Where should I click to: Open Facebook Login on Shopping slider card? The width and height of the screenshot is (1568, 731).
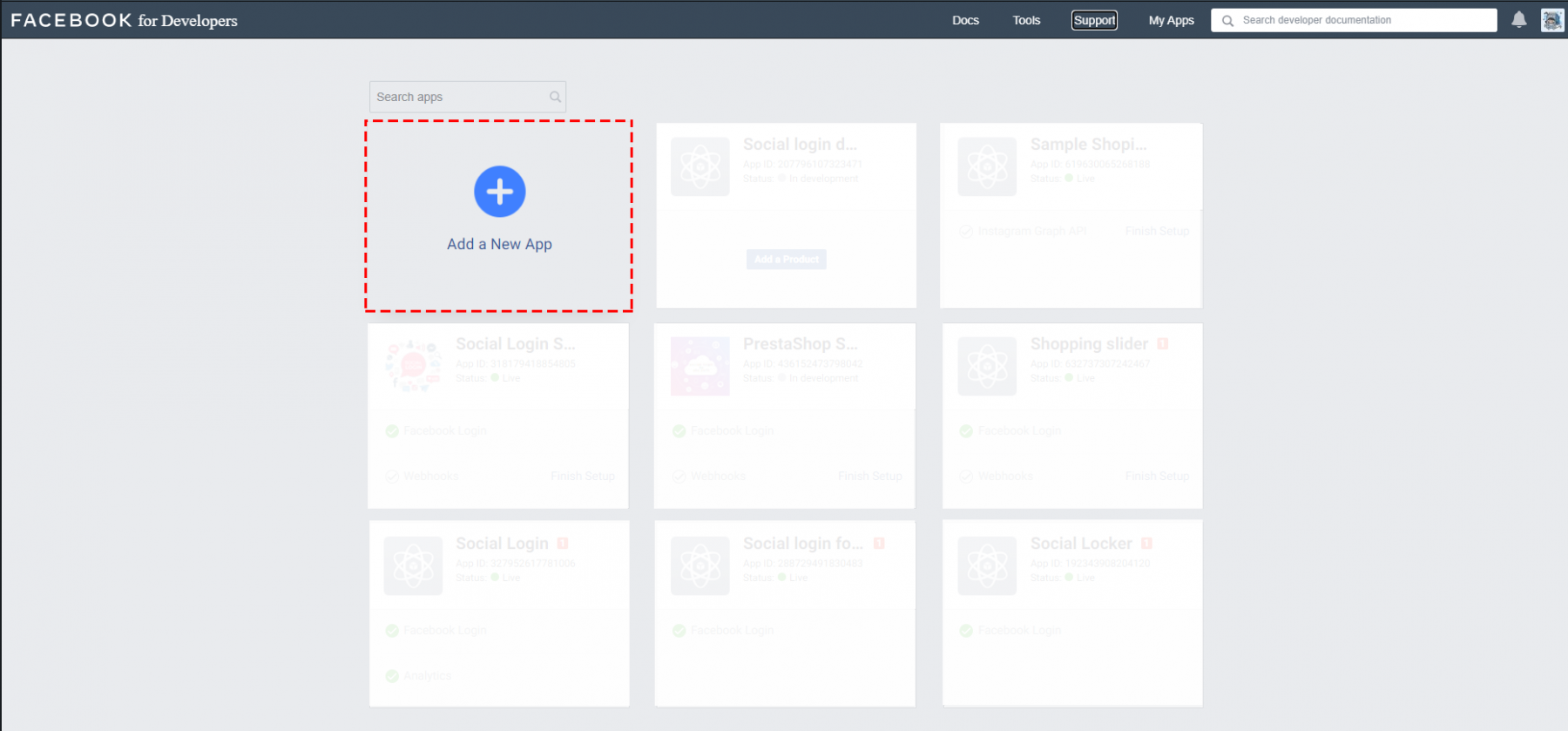coord(1019,430)
